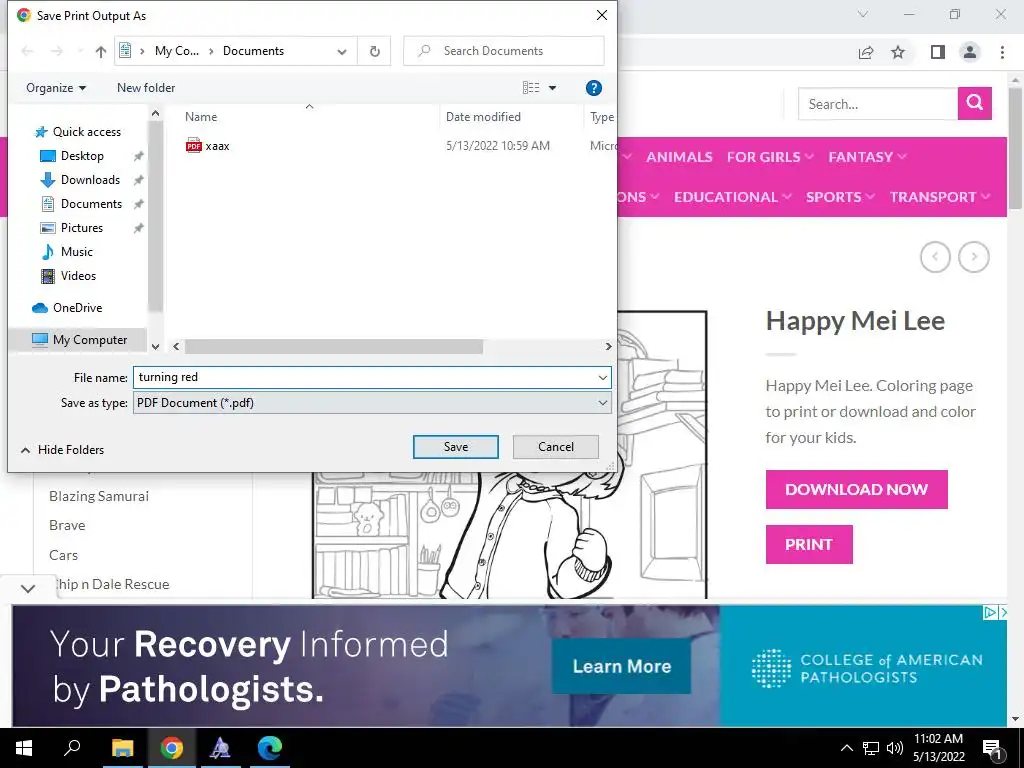Open the Blazing Samurai link
Image resolution: width=1024 pixels, height=768 pixels.
tap(99, 496)
